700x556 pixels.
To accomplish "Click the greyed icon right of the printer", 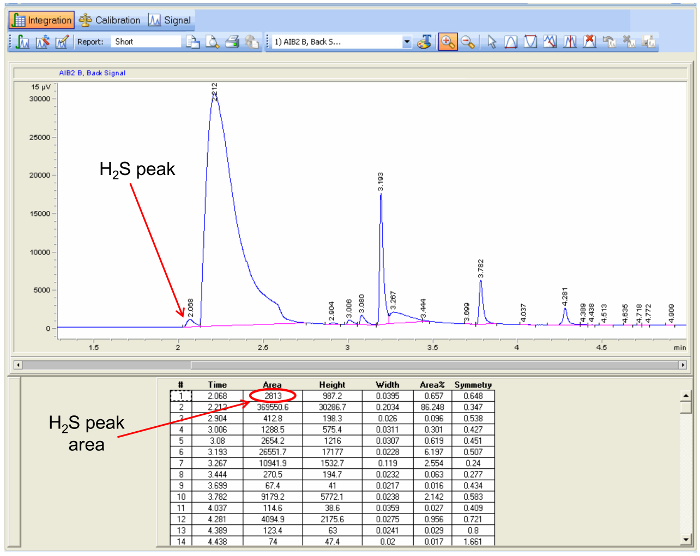I will [252, 42].
